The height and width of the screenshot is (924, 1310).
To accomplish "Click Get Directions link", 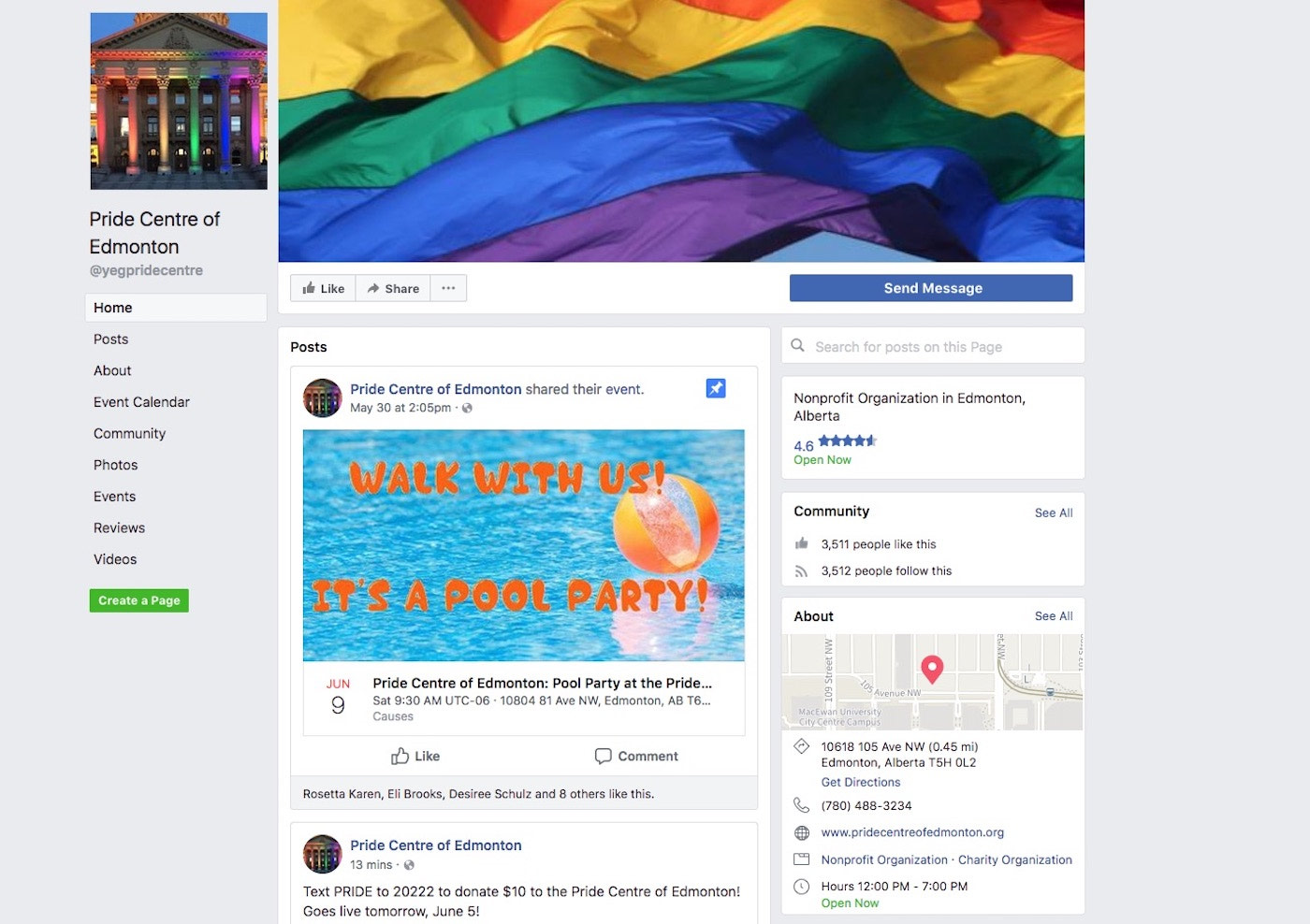I will (861, 782).
